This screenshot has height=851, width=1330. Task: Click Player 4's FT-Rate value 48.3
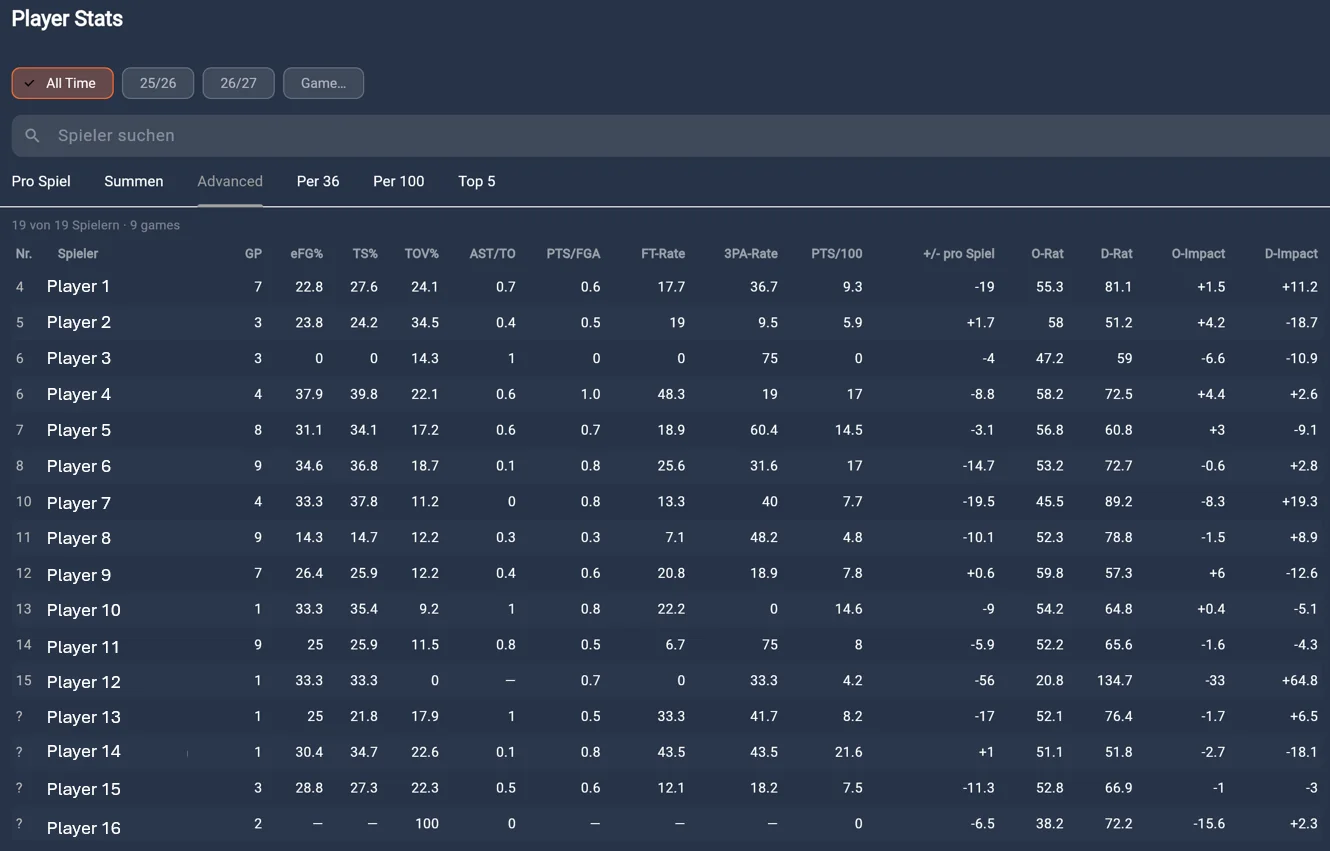670,394
